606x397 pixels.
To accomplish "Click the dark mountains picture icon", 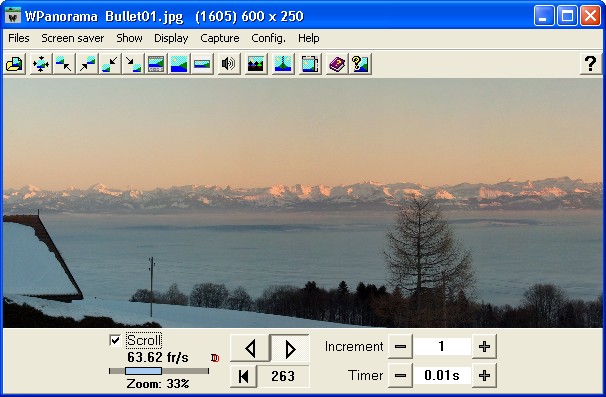I will 255,63.
